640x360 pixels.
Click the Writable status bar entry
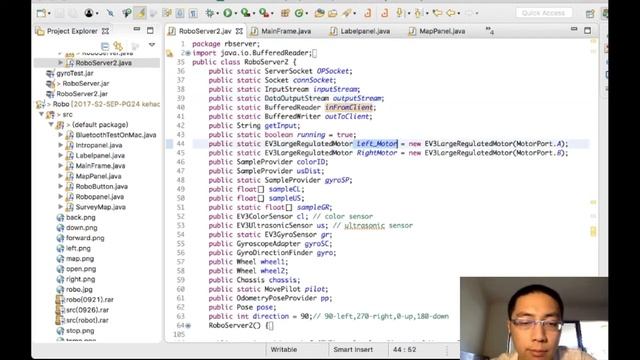(x=284, y=350)
